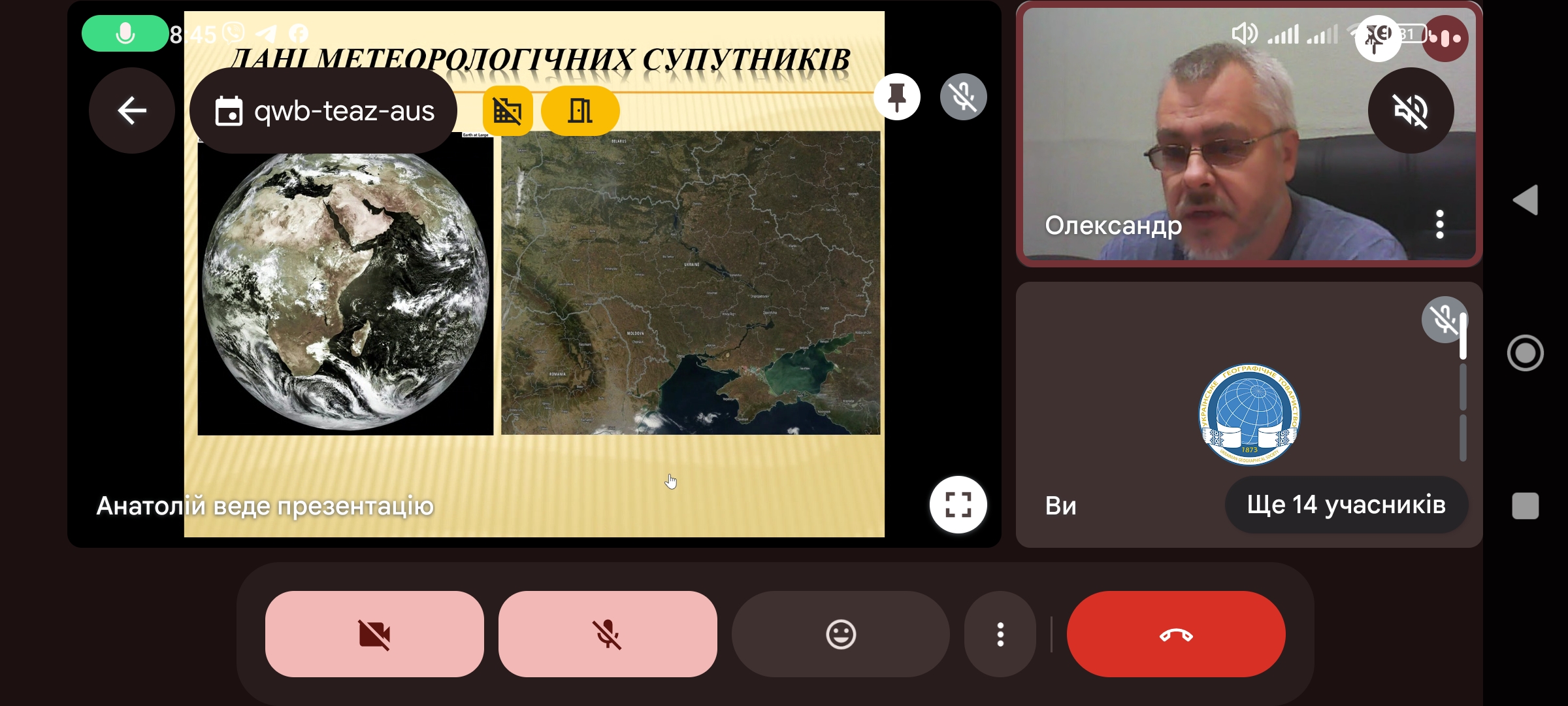Open more call options menu
The width and height of the screenshot is (1568, 706).
(x=1000, y=634)
